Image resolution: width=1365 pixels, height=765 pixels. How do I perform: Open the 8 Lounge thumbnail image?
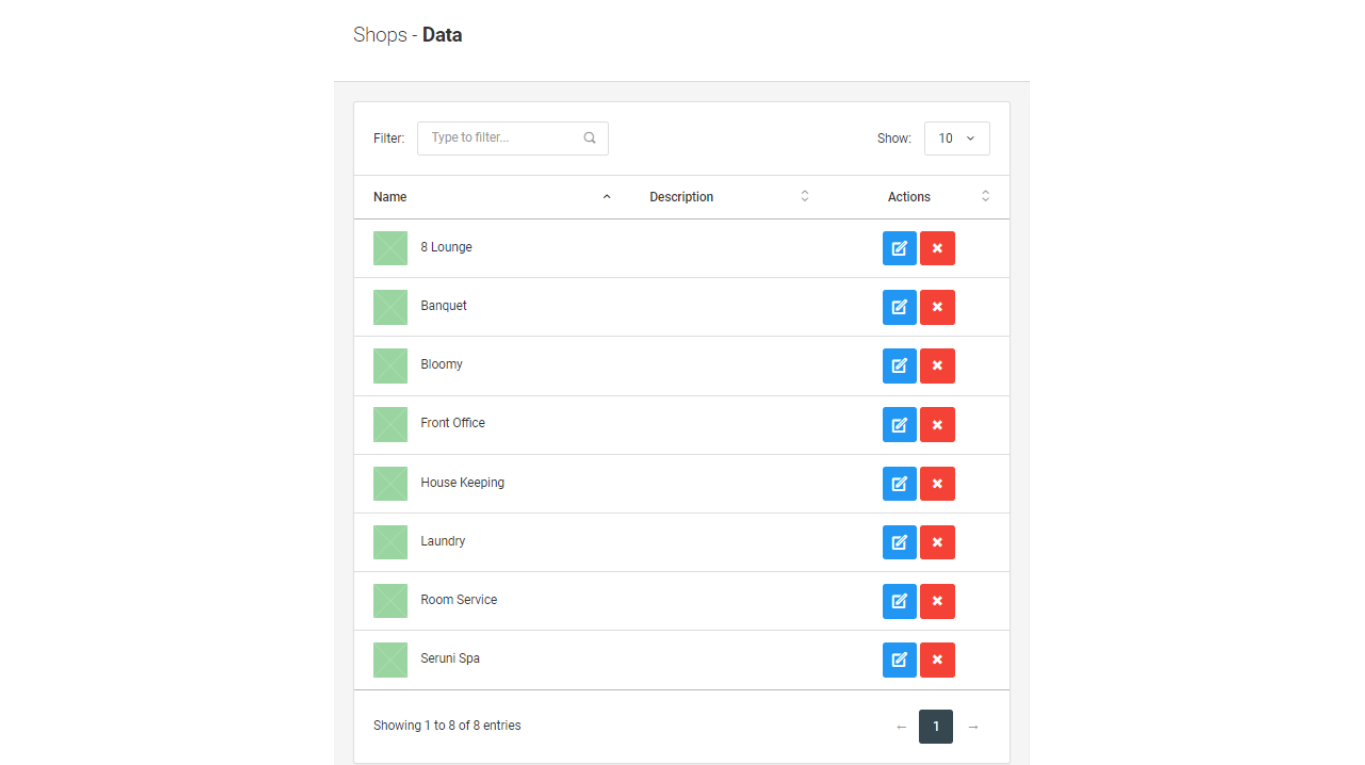pos(390,248)
